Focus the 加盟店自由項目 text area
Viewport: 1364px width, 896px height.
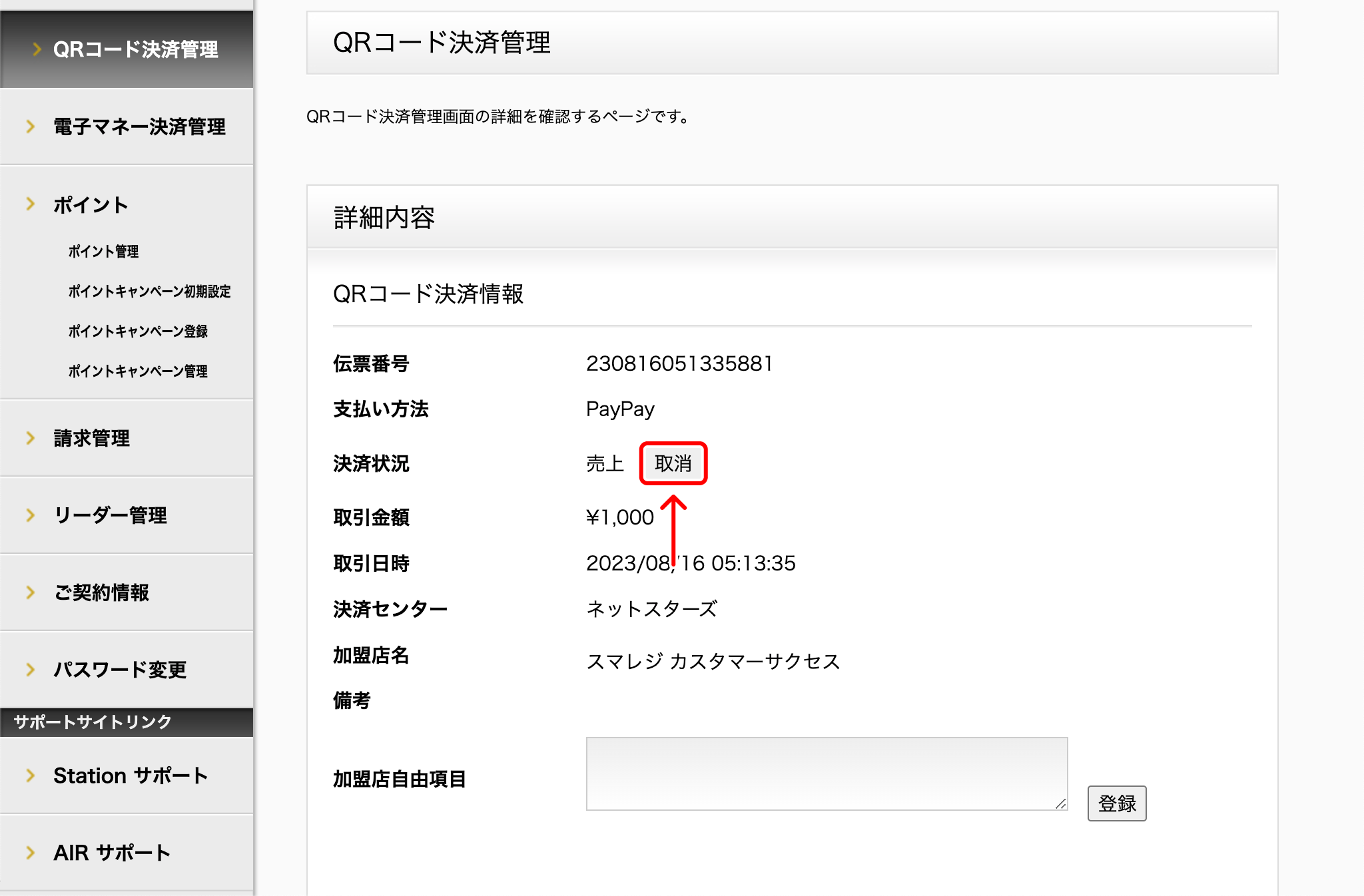click(827, 774)
